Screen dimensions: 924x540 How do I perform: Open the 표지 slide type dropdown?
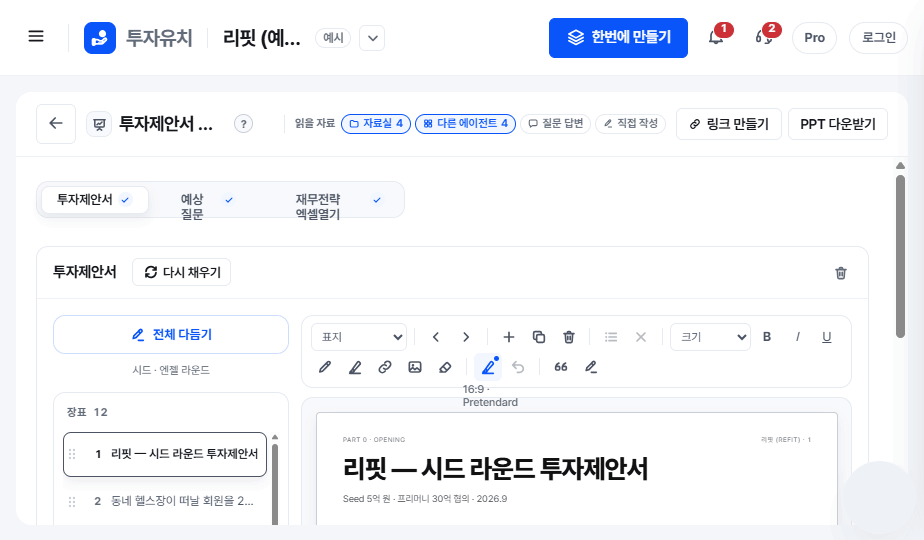click(359, 337)
